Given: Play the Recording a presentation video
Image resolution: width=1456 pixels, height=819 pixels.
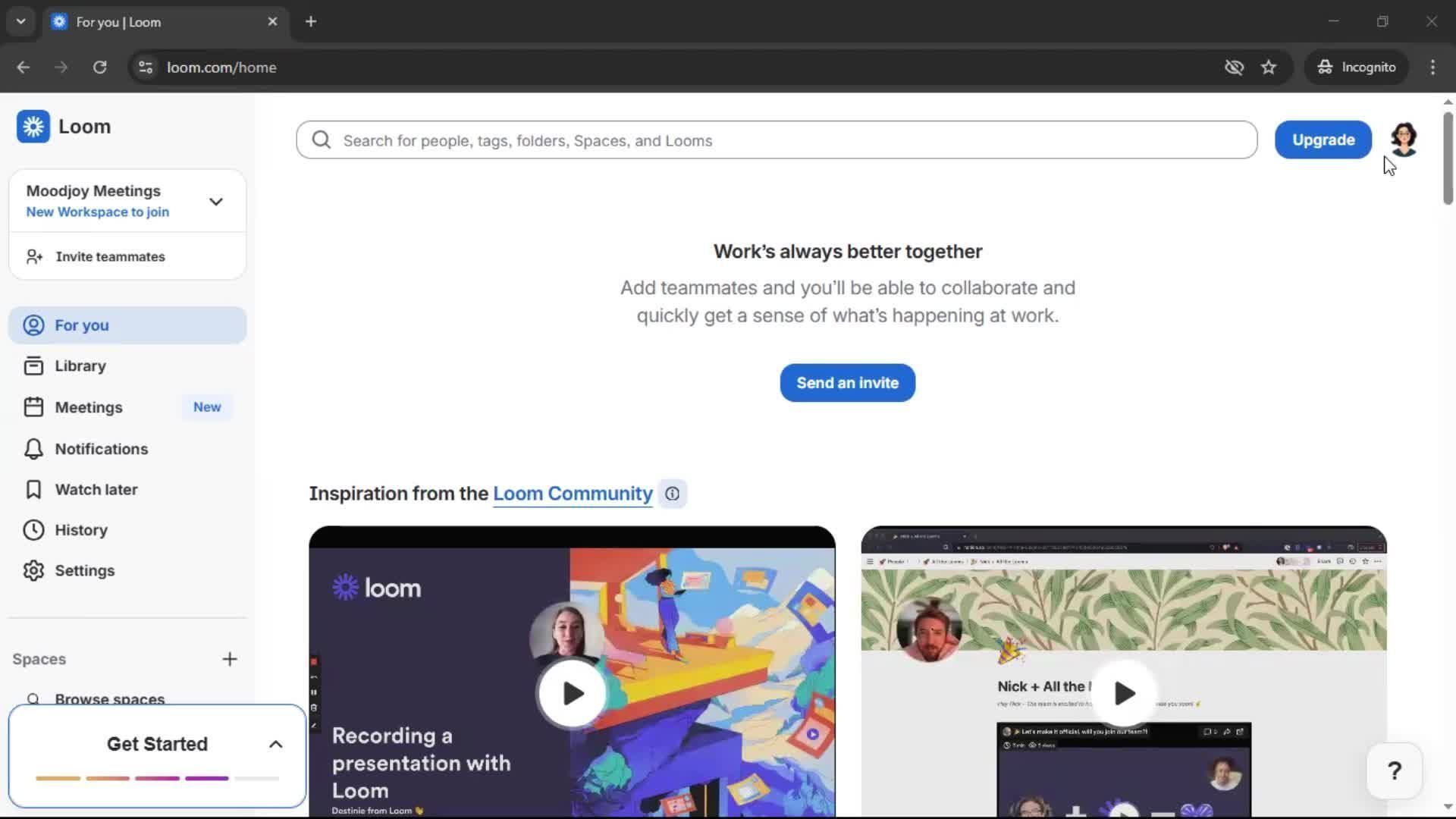Looking at the screenshot, I should (x=573, y=693).
